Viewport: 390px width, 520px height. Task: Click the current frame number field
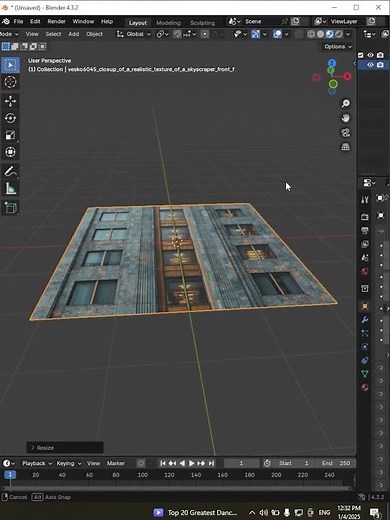click(241, 463)
